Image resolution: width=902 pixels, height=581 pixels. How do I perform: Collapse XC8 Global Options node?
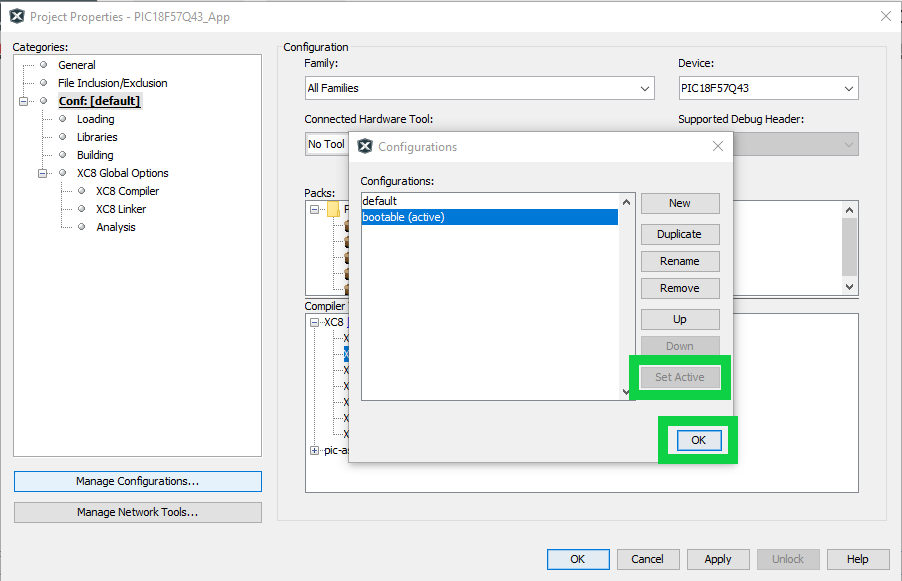(x=43, y=173)
